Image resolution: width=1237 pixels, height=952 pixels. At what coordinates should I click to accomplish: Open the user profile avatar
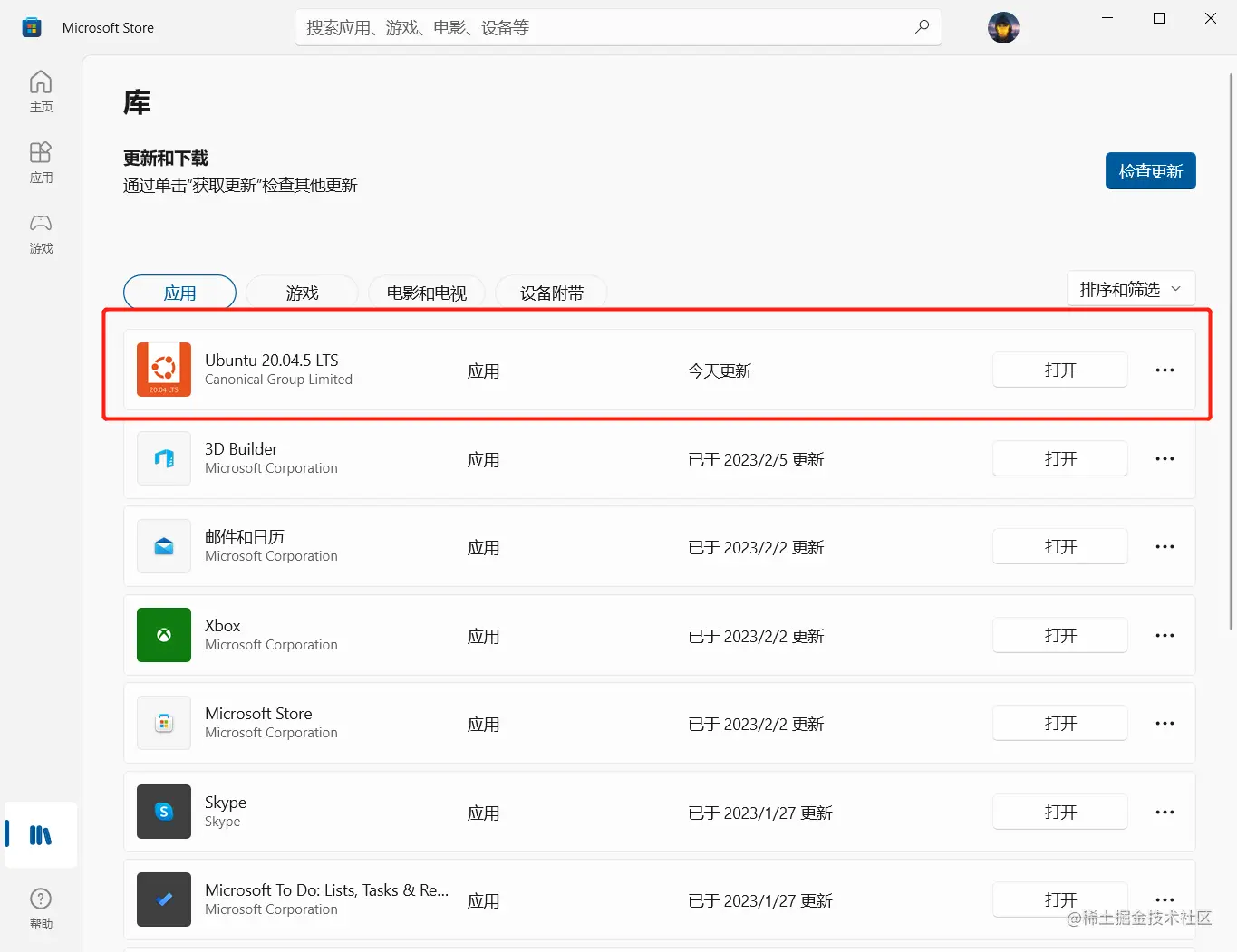click(1003, 28)
